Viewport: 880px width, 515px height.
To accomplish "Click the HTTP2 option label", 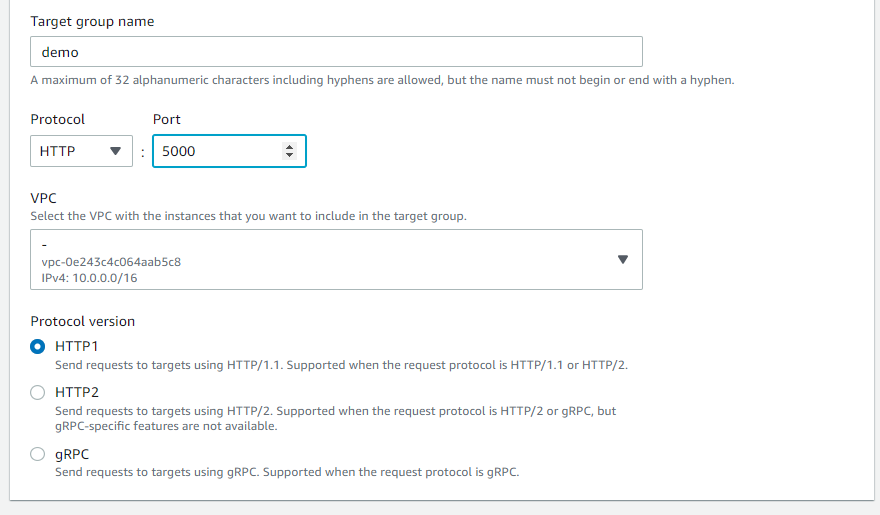I will [x=77, y=392].
